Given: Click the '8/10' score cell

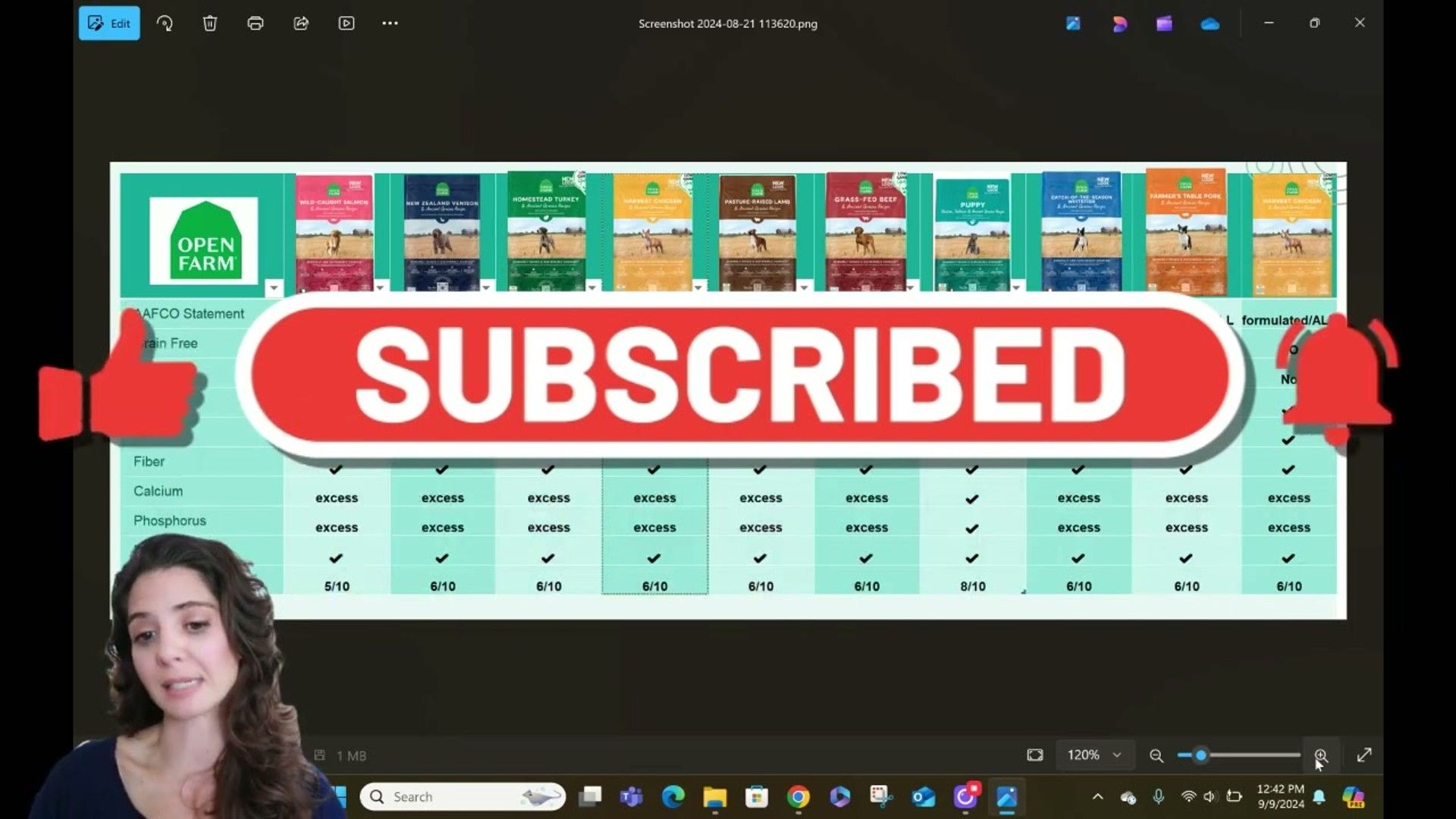Looking at the screenshot, I should [x=973, y=586].
